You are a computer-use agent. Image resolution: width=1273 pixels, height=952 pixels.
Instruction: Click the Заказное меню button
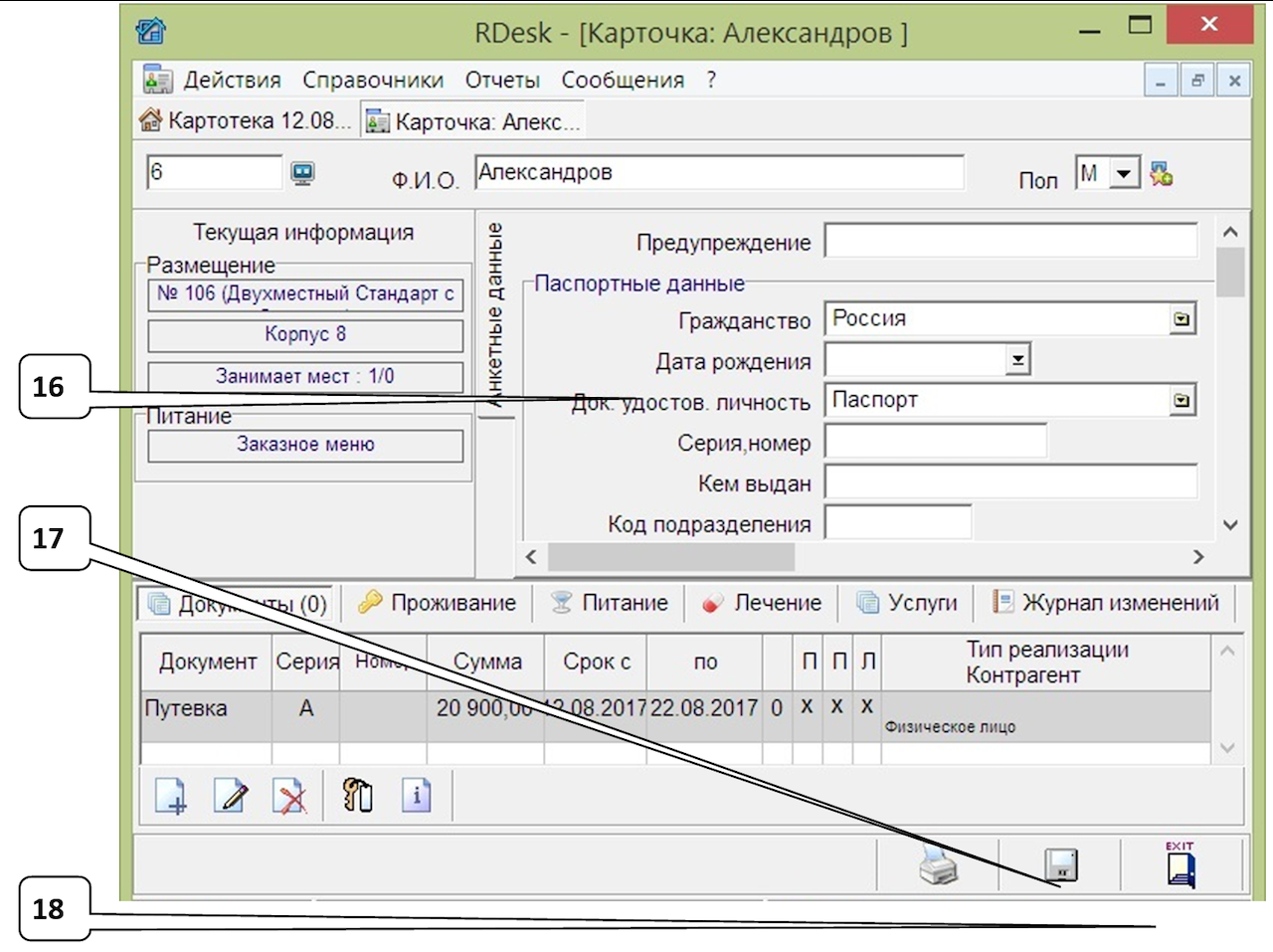304,445
